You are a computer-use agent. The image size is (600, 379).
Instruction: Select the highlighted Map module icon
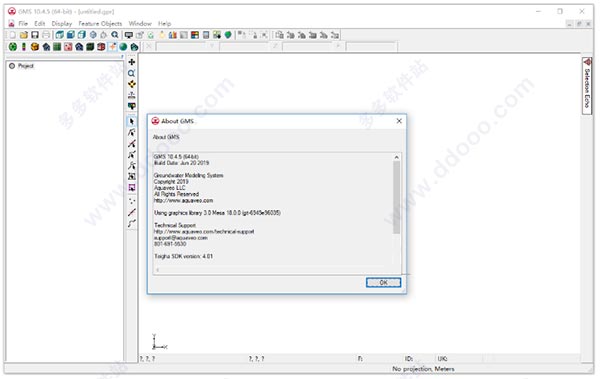[112, 47]
